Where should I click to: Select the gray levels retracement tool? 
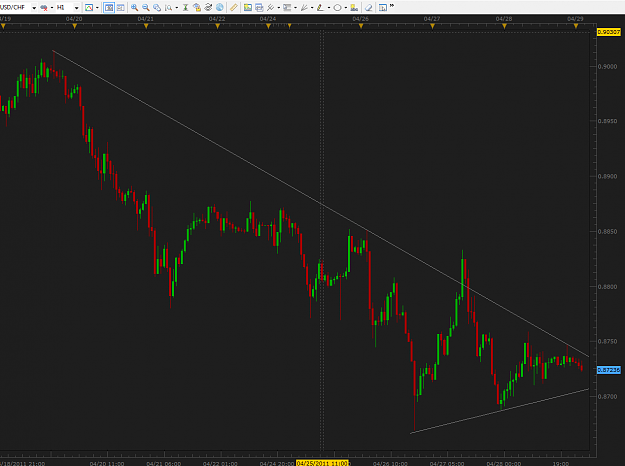click(287, 8)
